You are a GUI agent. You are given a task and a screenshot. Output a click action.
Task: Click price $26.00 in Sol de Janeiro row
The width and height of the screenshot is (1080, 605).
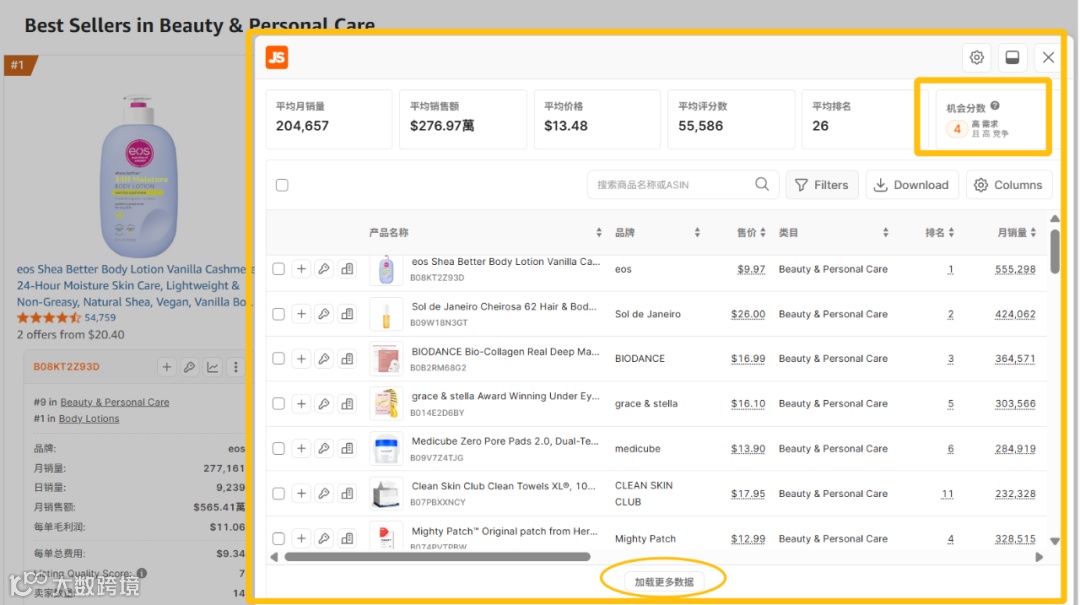tap(748, 314)
